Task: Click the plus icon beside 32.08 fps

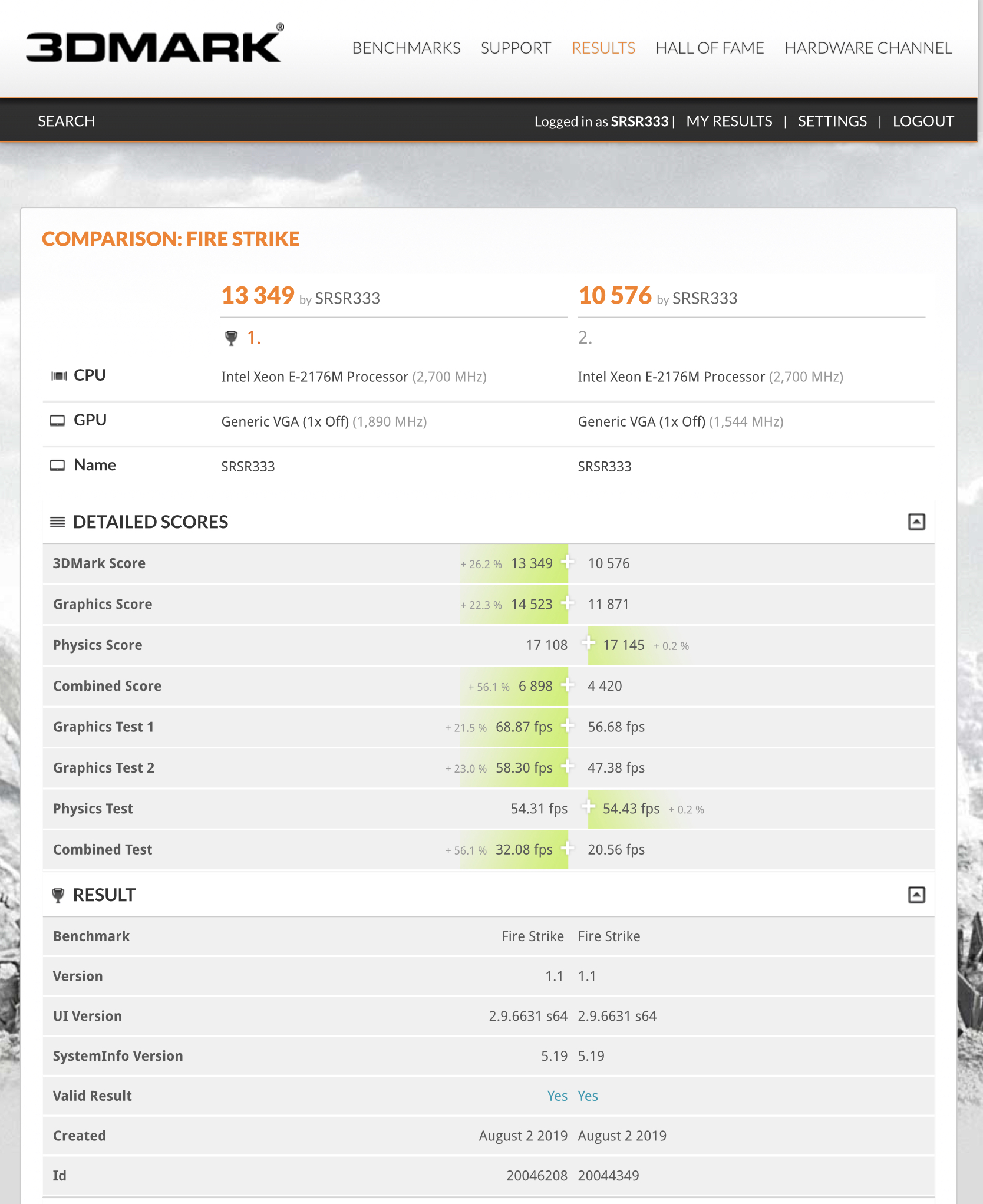Action: click(568, 848)
